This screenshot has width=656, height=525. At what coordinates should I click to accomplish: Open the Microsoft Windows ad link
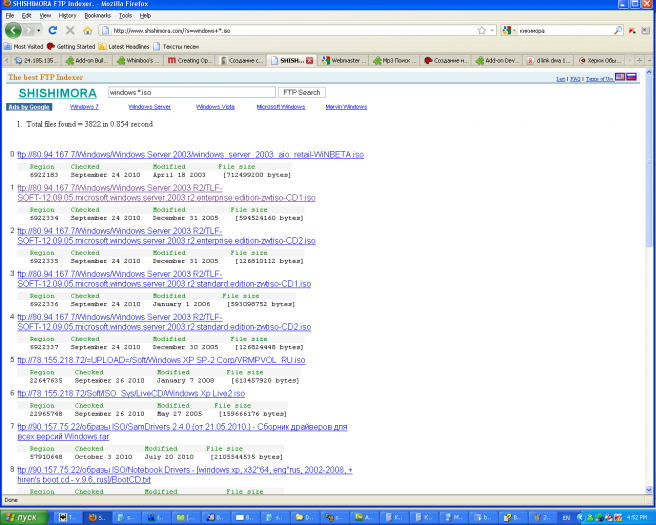(281, 107)
